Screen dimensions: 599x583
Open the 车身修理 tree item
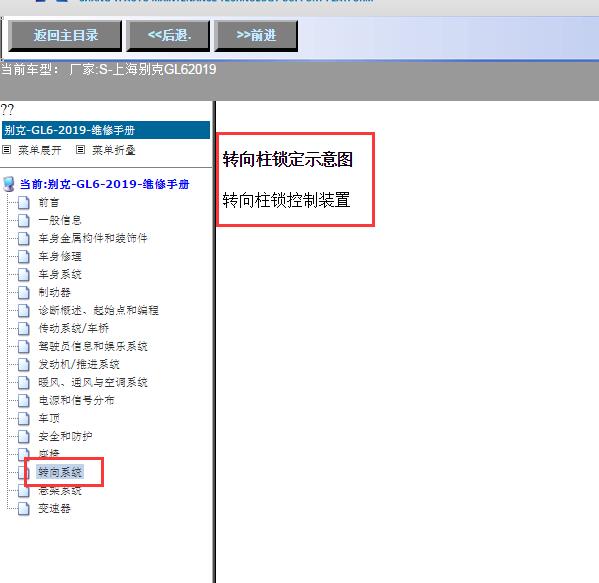pos(60,256)
